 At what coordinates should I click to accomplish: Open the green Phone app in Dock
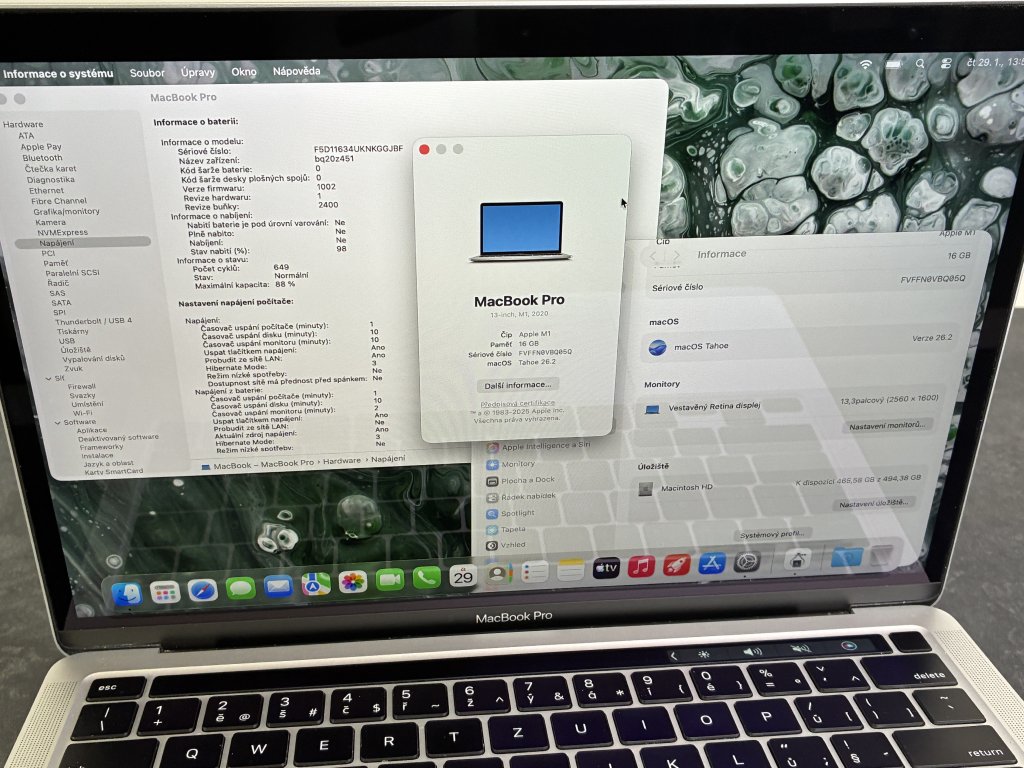tap(426, 577)
